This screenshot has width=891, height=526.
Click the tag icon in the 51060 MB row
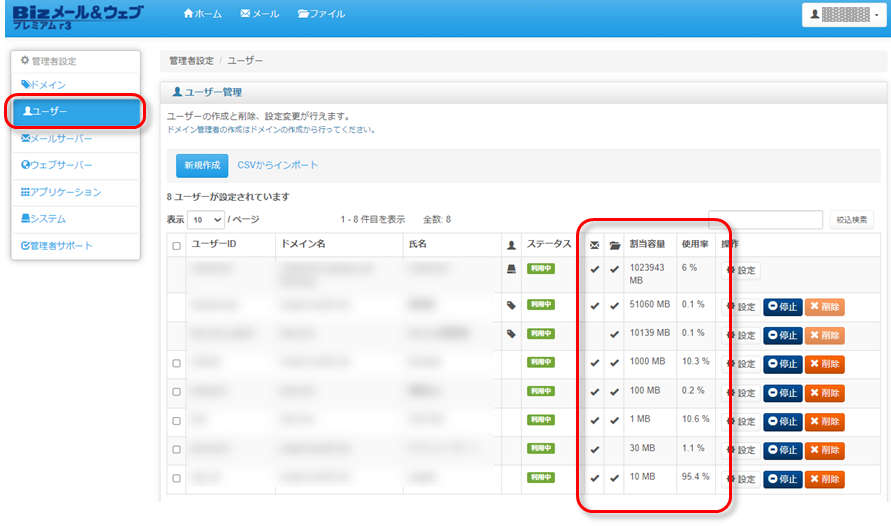click(512, 305)
